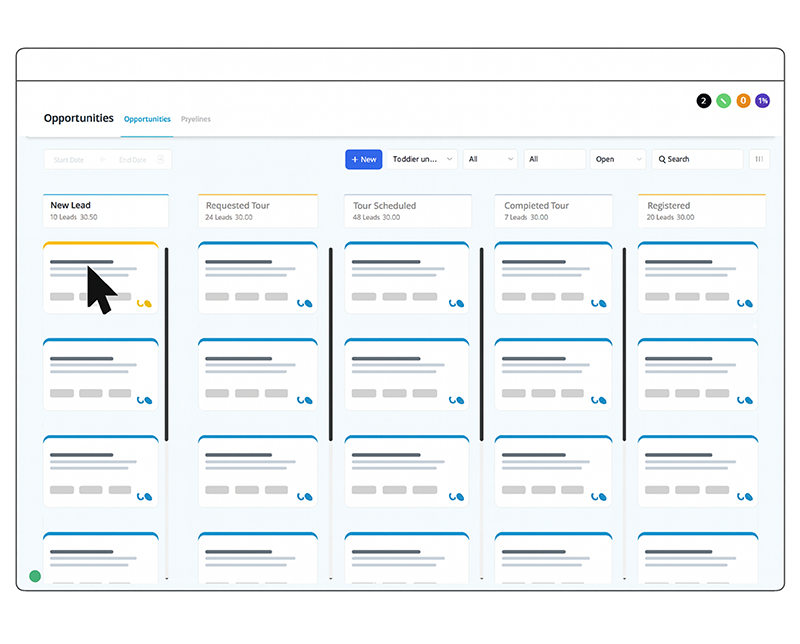The height and width of the screenshot is (644, 800).
Task: Open the Toddler un... pipeline dropdown
Action: pos(422,159)
